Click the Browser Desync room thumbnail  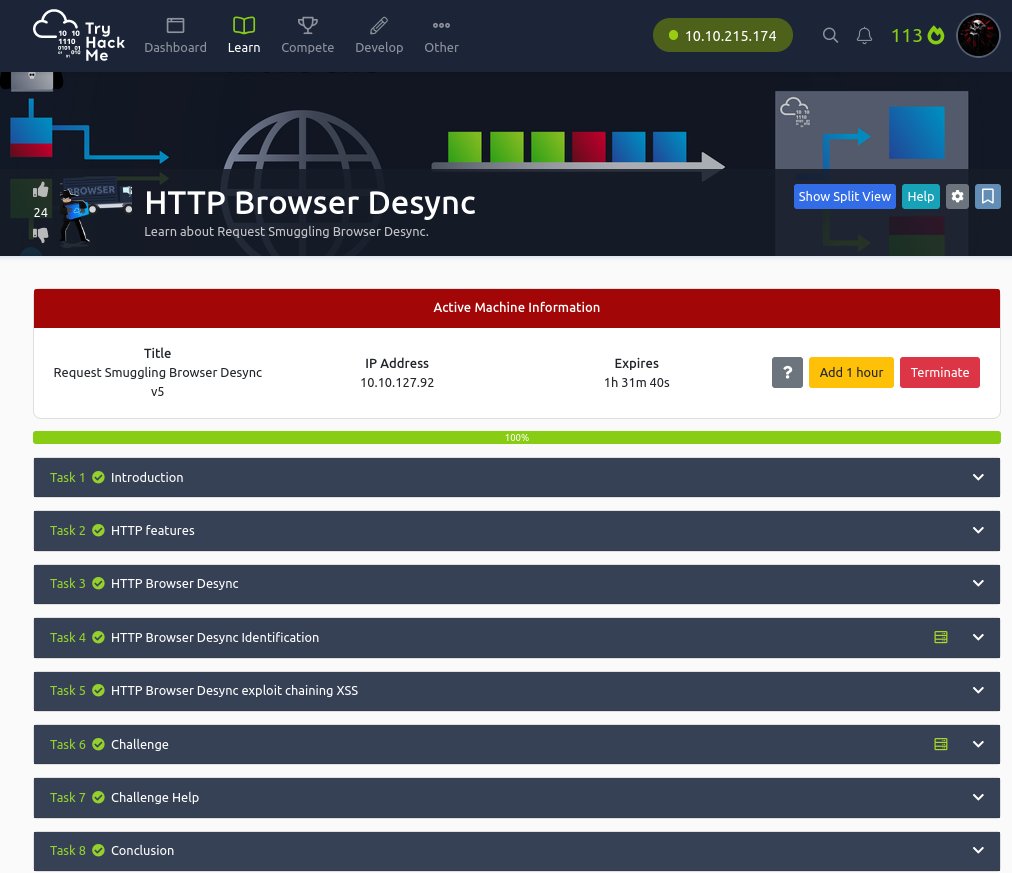click(x=96, y=211)
